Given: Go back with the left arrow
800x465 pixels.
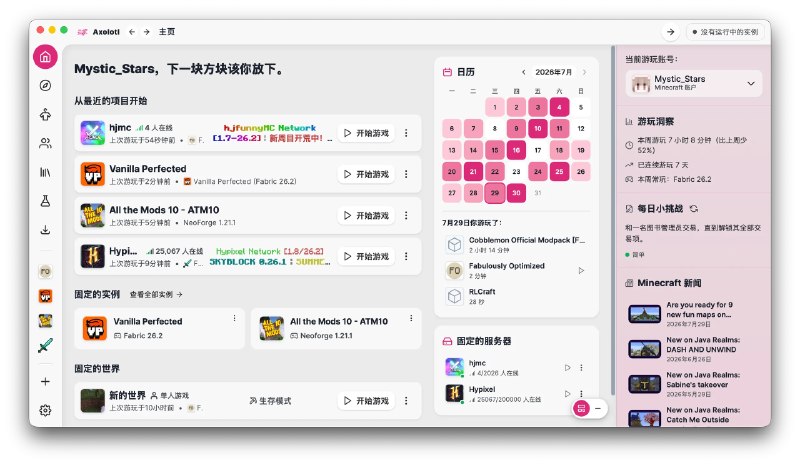Looking at the screenshot, I should click(x=132, y=32).
